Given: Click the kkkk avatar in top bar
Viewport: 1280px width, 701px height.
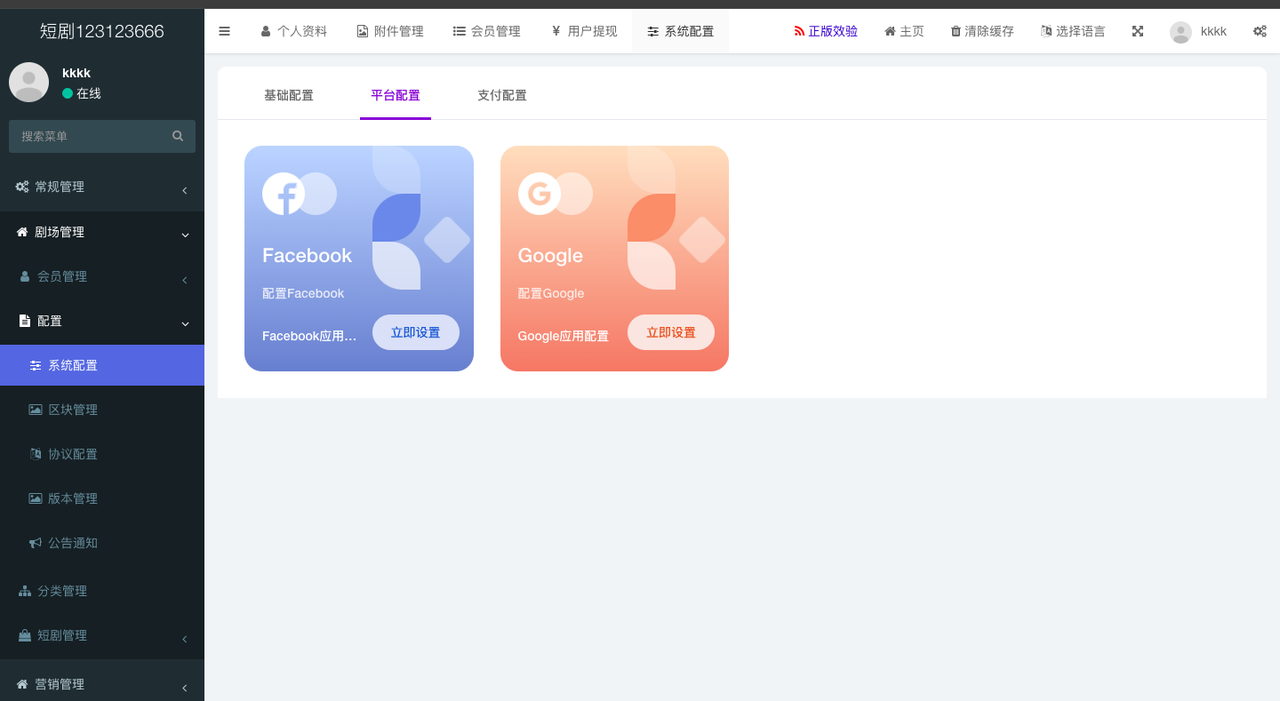Looking at the screenshot, I should (x=1181, y=32).
